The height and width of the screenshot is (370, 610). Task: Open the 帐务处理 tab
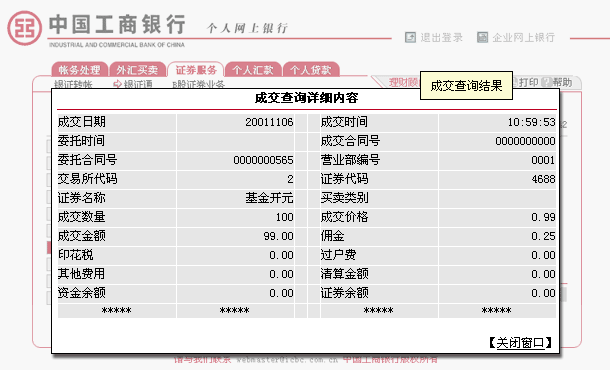click(x=79, y=70)
